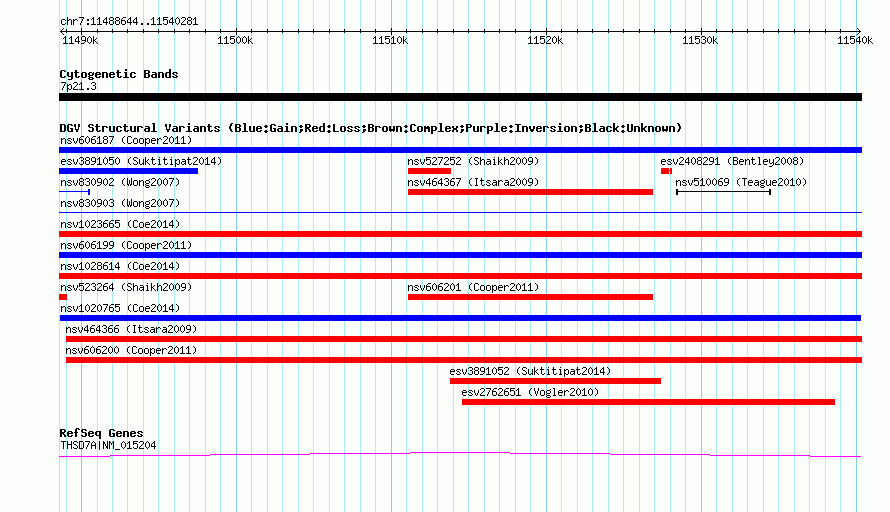
Task: Select nsv606200 (Cooper2011) label
Action: (x=131, y=350)
